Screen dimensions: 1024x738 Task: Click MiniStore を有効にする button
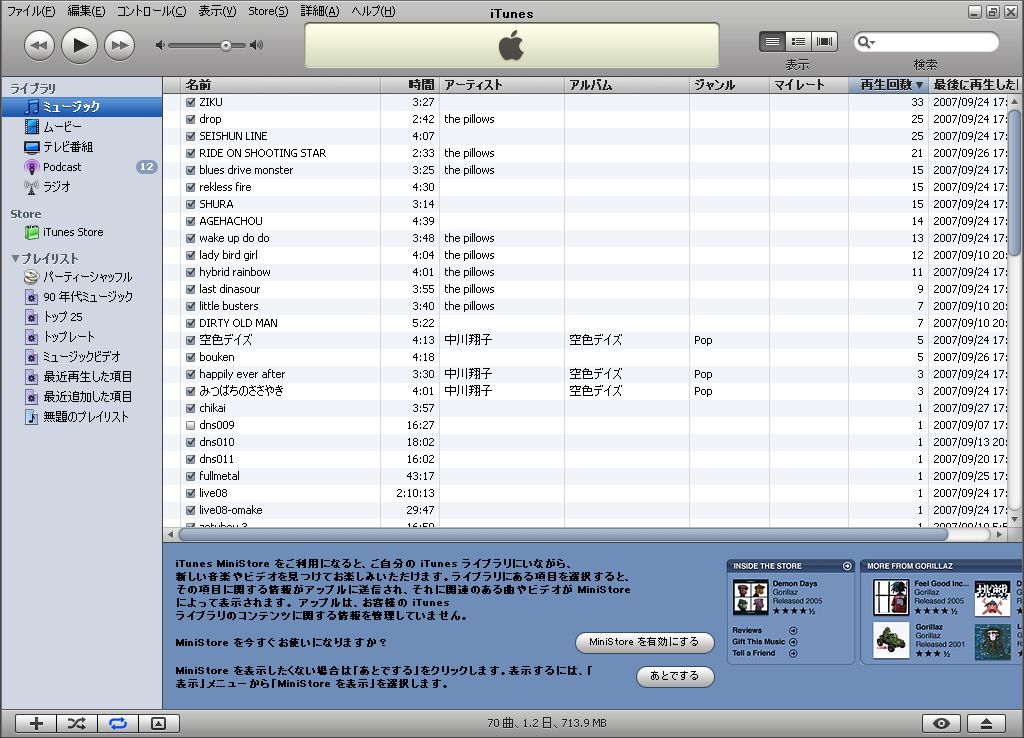click(644, 642)
